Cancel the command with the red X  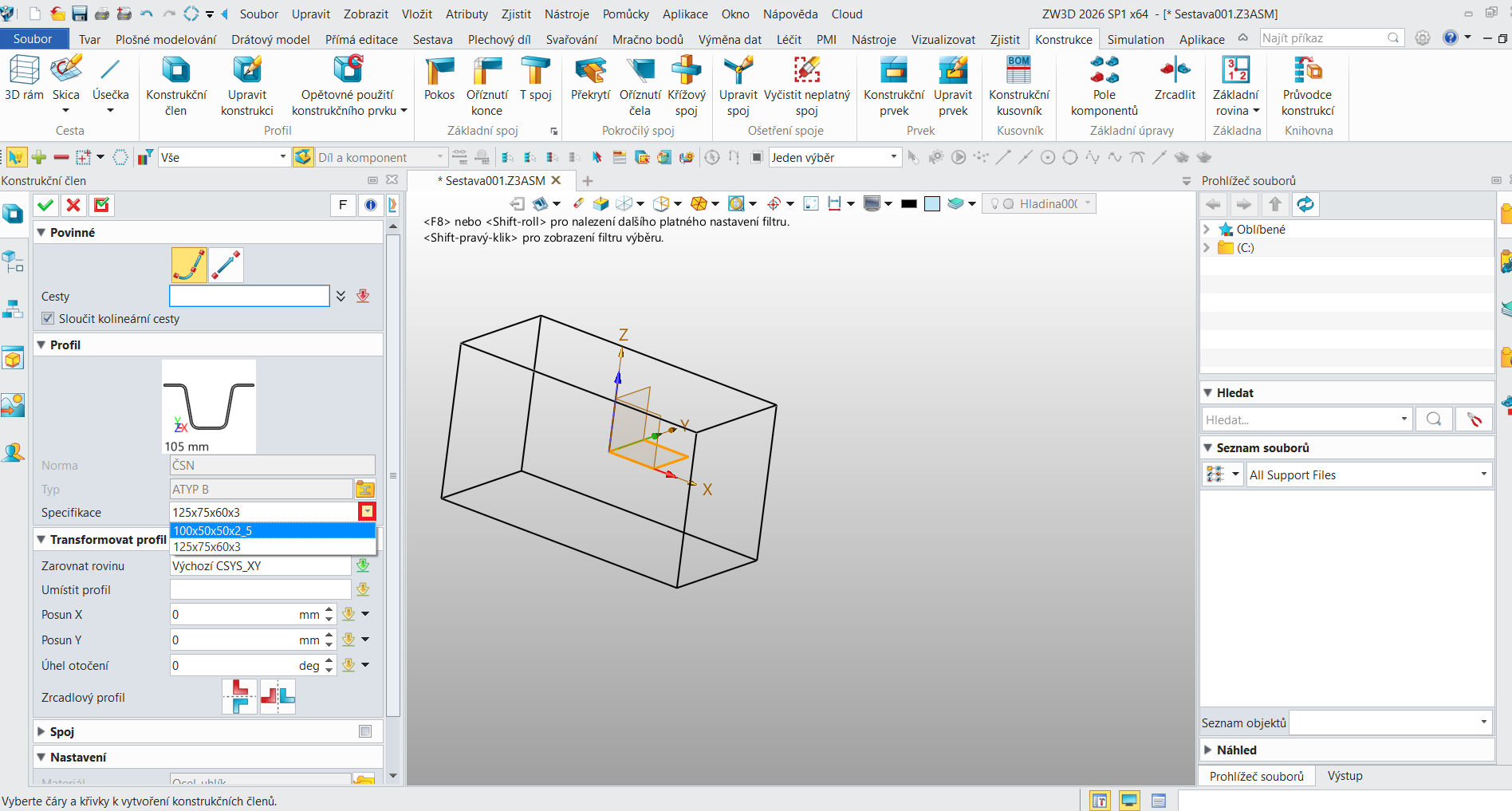[73, 205]
